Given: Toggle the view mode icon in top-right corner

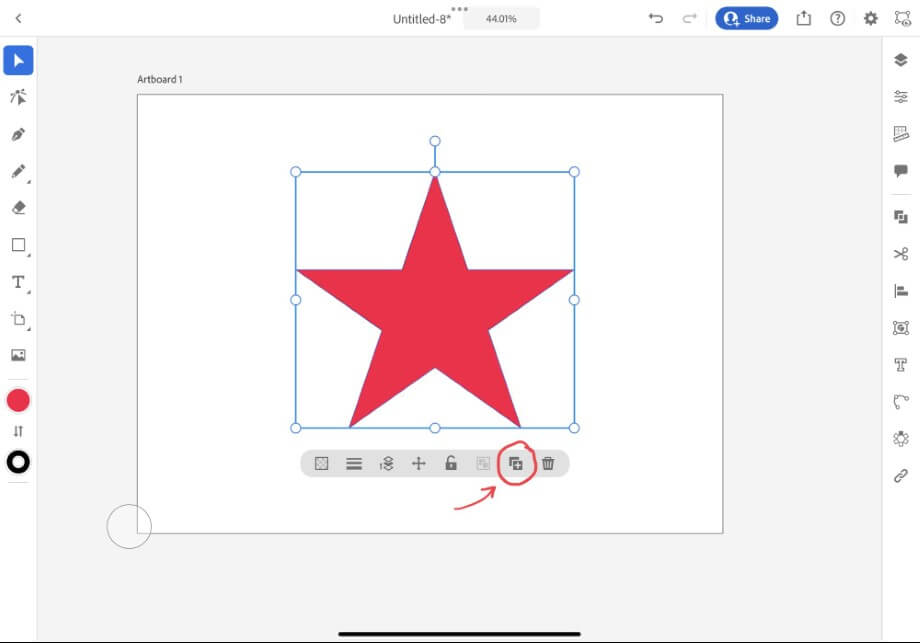Looking at the screenshot, I should click(902, 19).
